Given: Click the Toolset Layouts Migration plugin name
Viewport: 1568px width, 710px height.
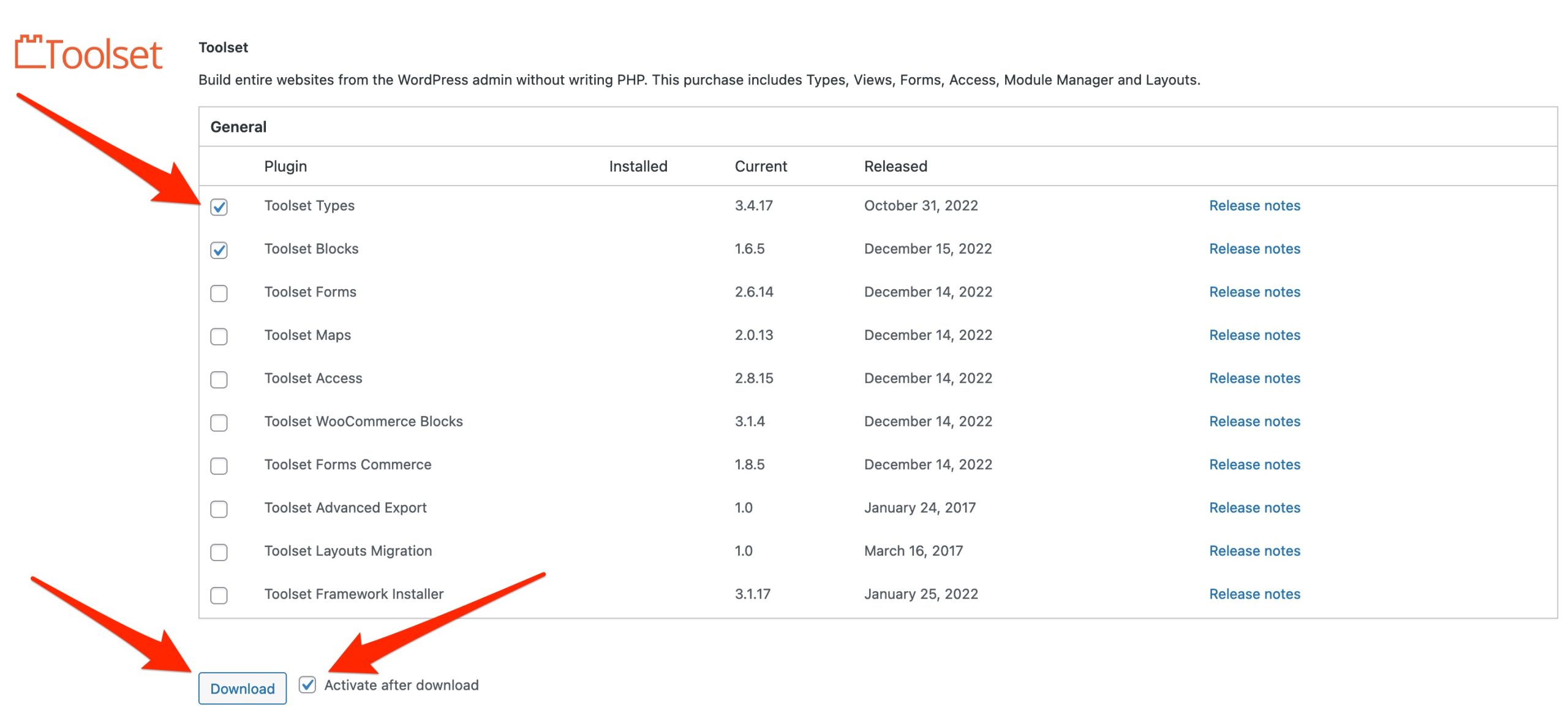Looking at the screenshot, I should click(348, 551).
